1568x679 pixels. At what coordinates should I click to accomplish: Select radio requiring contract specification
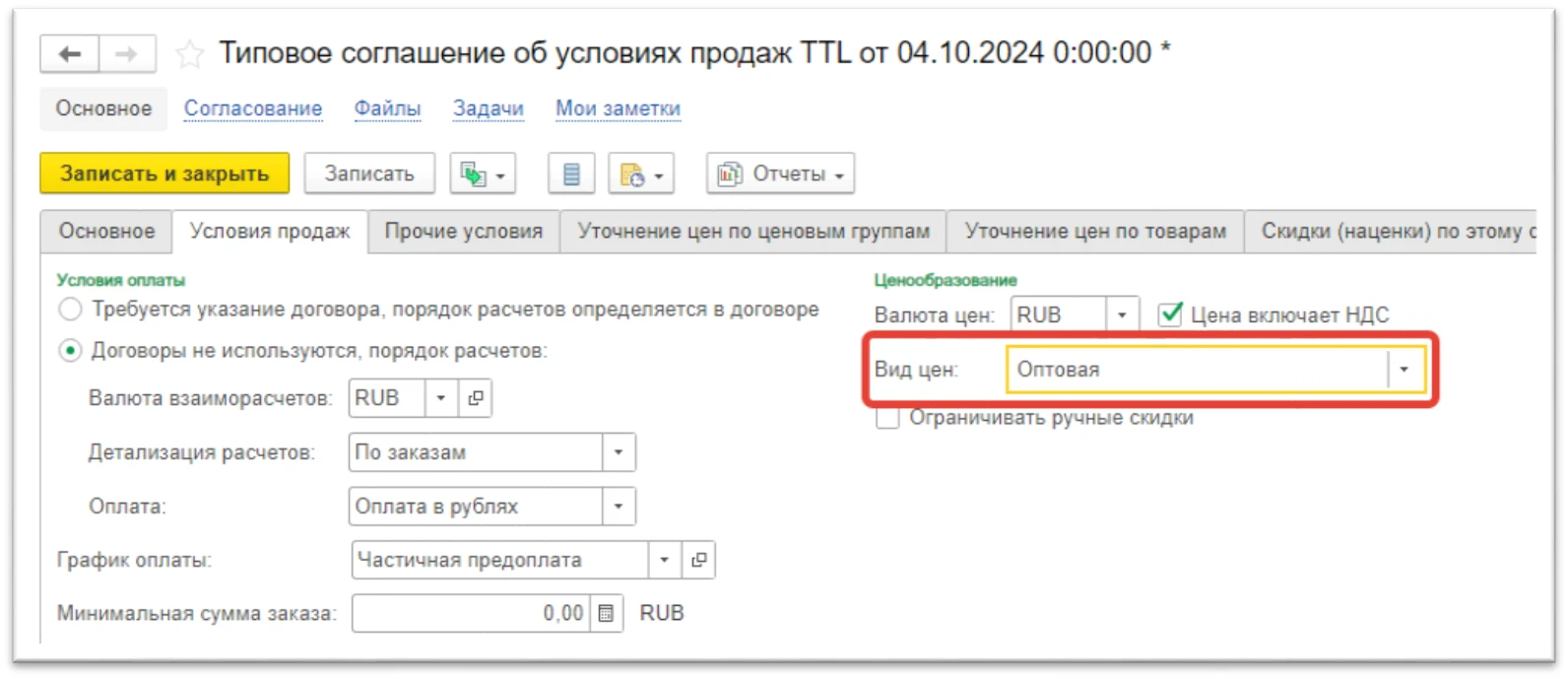[x=70, y=309]
